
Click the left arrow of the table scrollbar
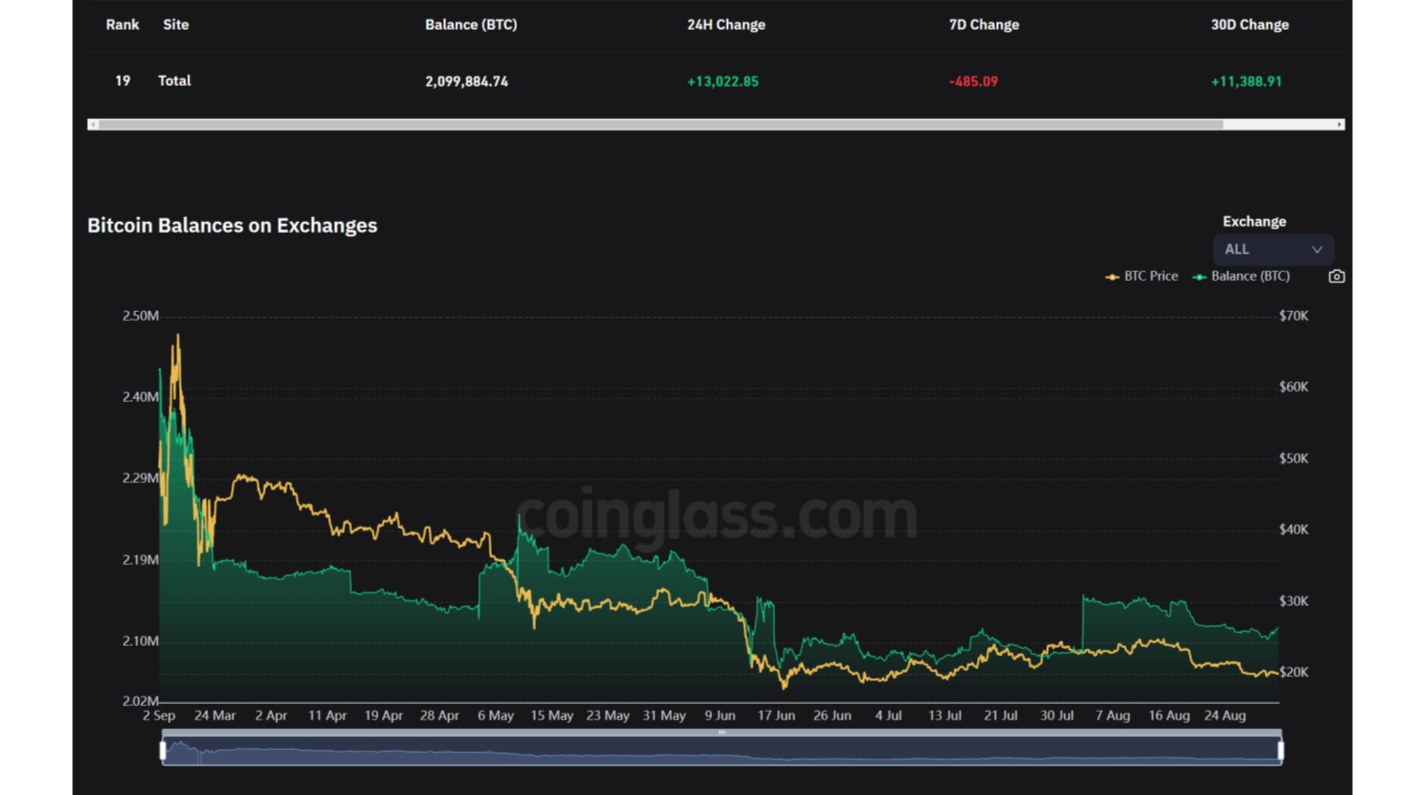point(93,124)
